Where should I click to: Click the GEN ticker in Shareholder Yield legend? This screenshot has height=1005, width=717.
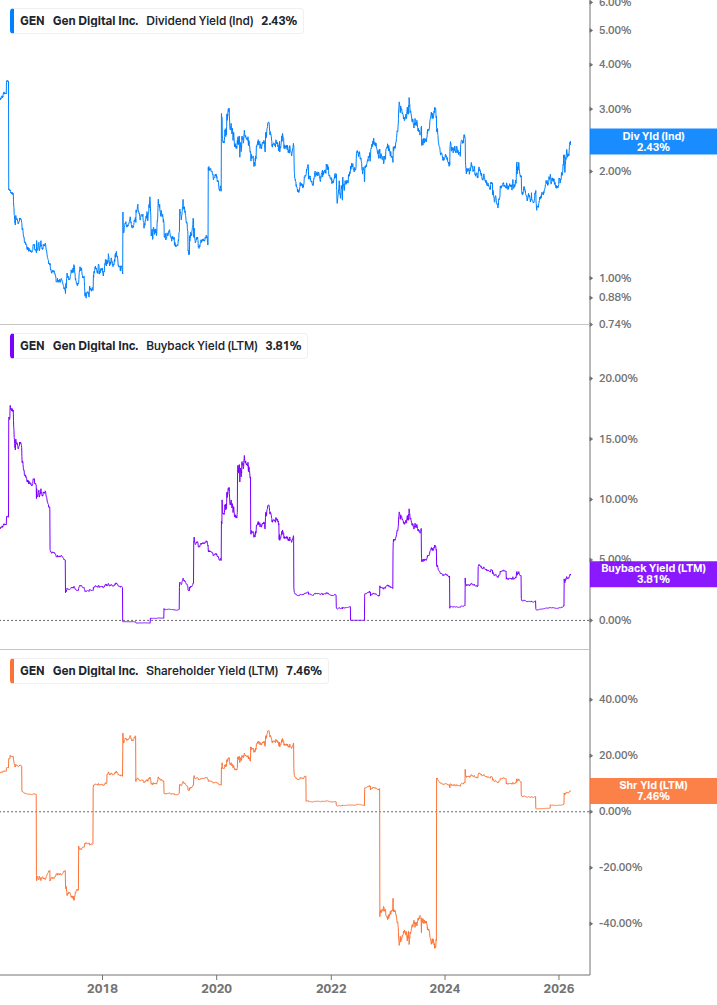(32, 671)
